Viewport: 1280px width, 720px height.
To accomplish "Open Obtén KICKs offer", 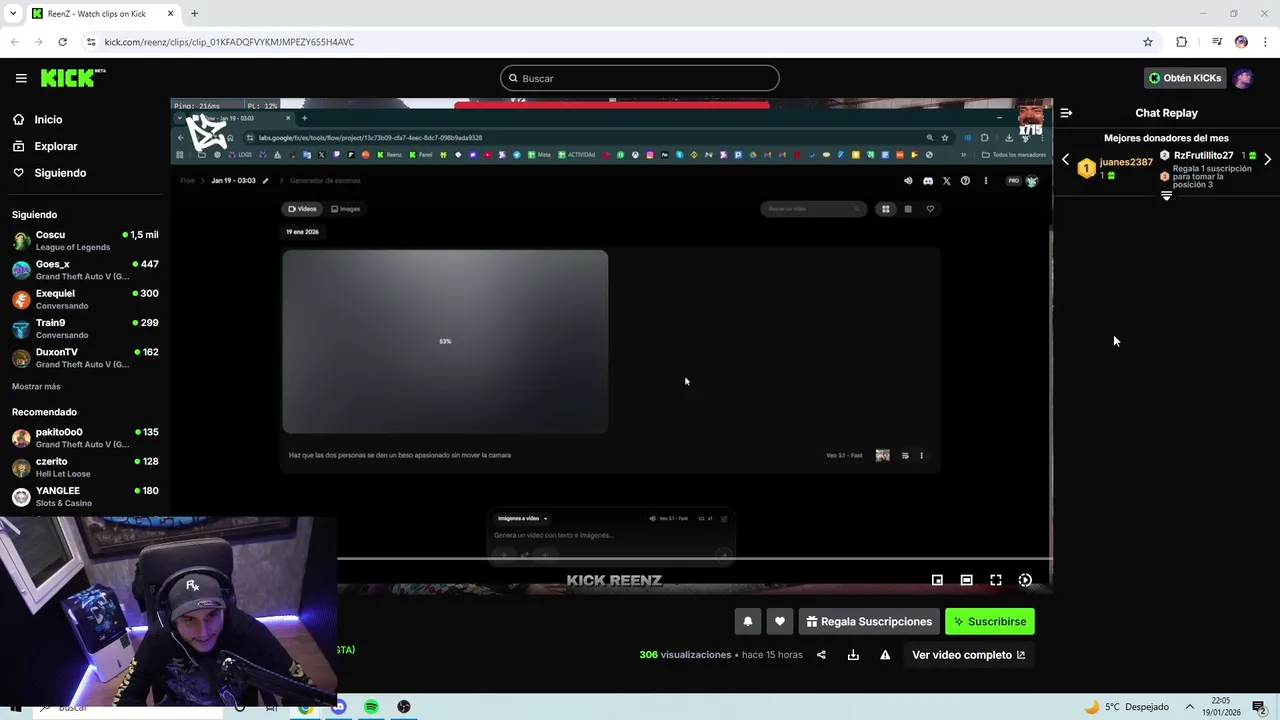I will pos(1185,78).
